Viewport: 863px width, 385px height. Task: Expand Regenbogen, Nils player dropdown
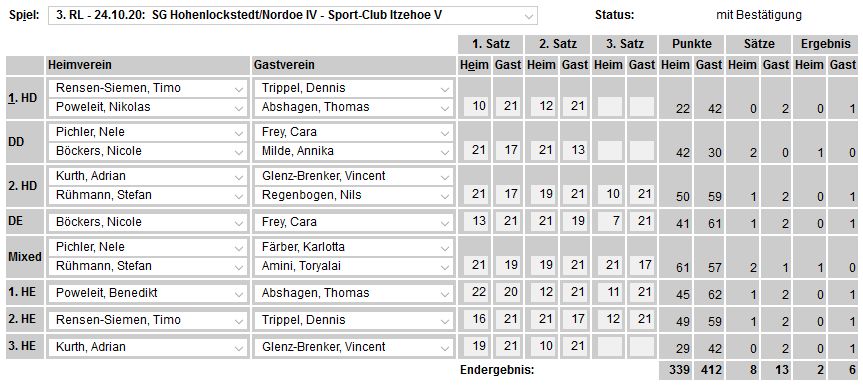353,195
